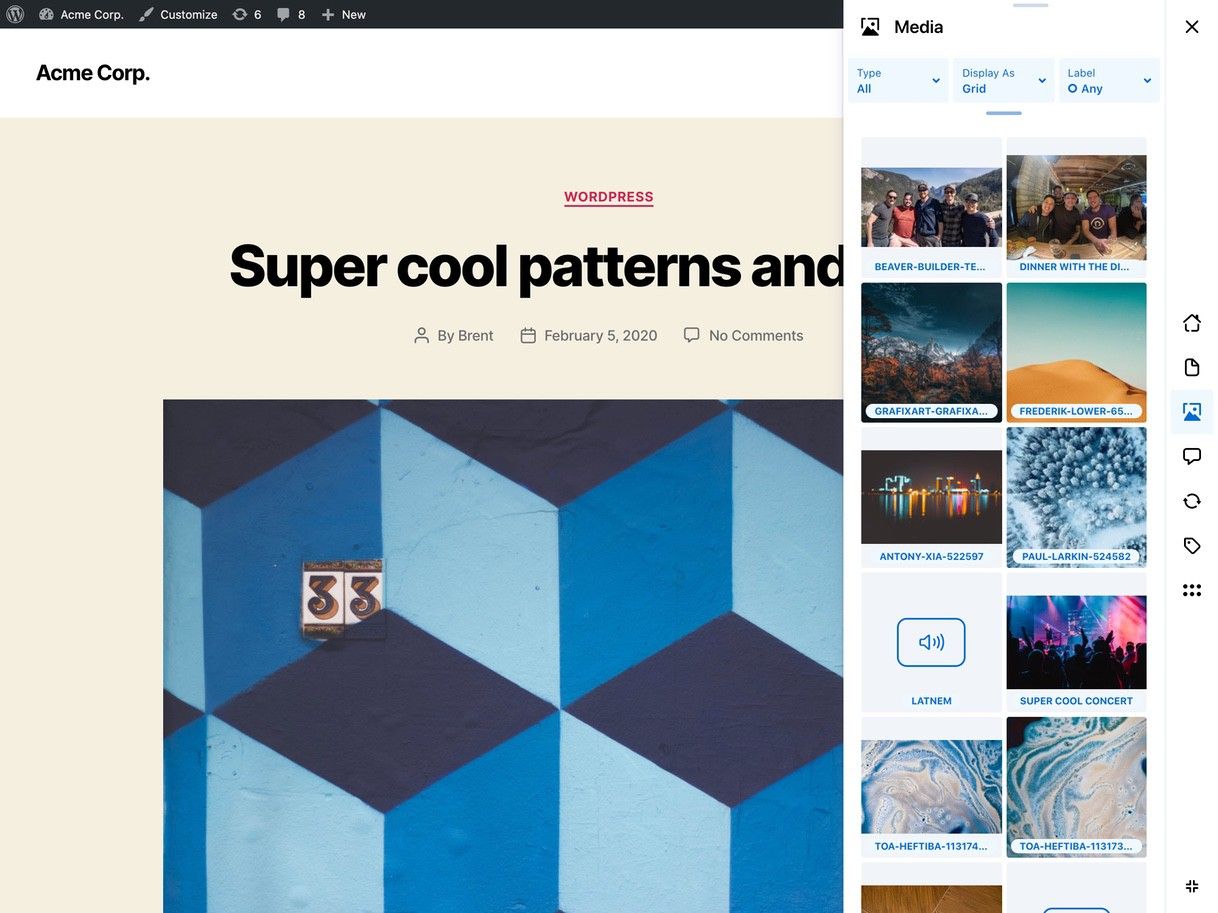Image resolution: width=1218 pixels, height=913 pixels.
Task: Open the No Comments link
Action: [755, 336]
